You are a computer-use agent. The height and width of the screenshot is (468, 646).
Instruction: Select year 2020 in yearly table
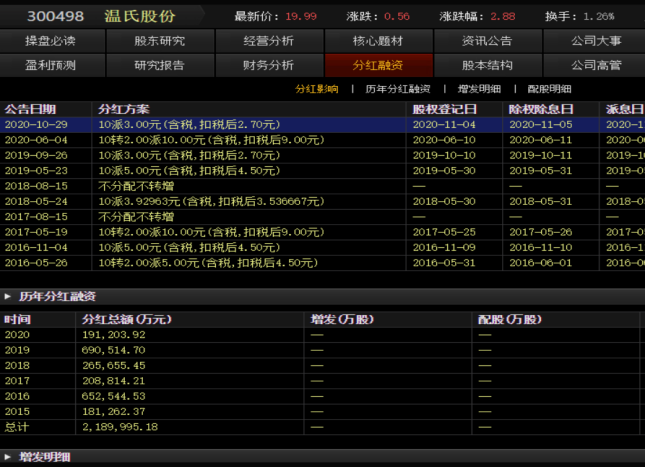[17, 335]
